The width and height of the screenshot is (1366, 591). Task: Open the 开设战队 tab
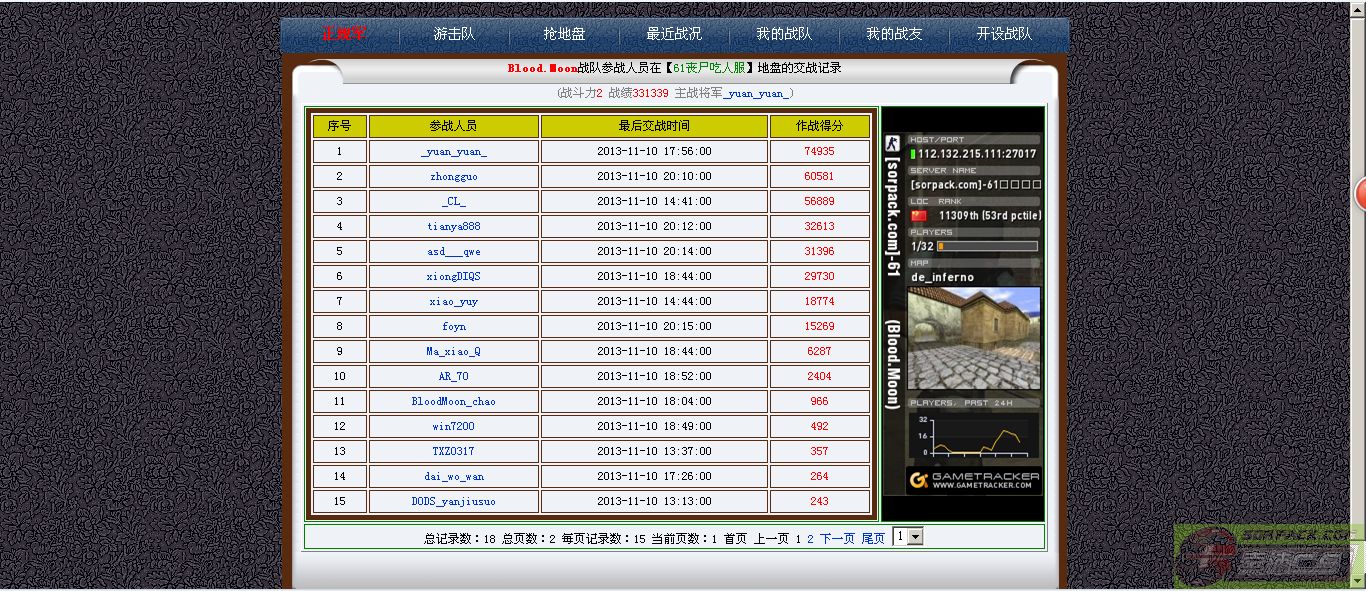[x=1004, y=34]
